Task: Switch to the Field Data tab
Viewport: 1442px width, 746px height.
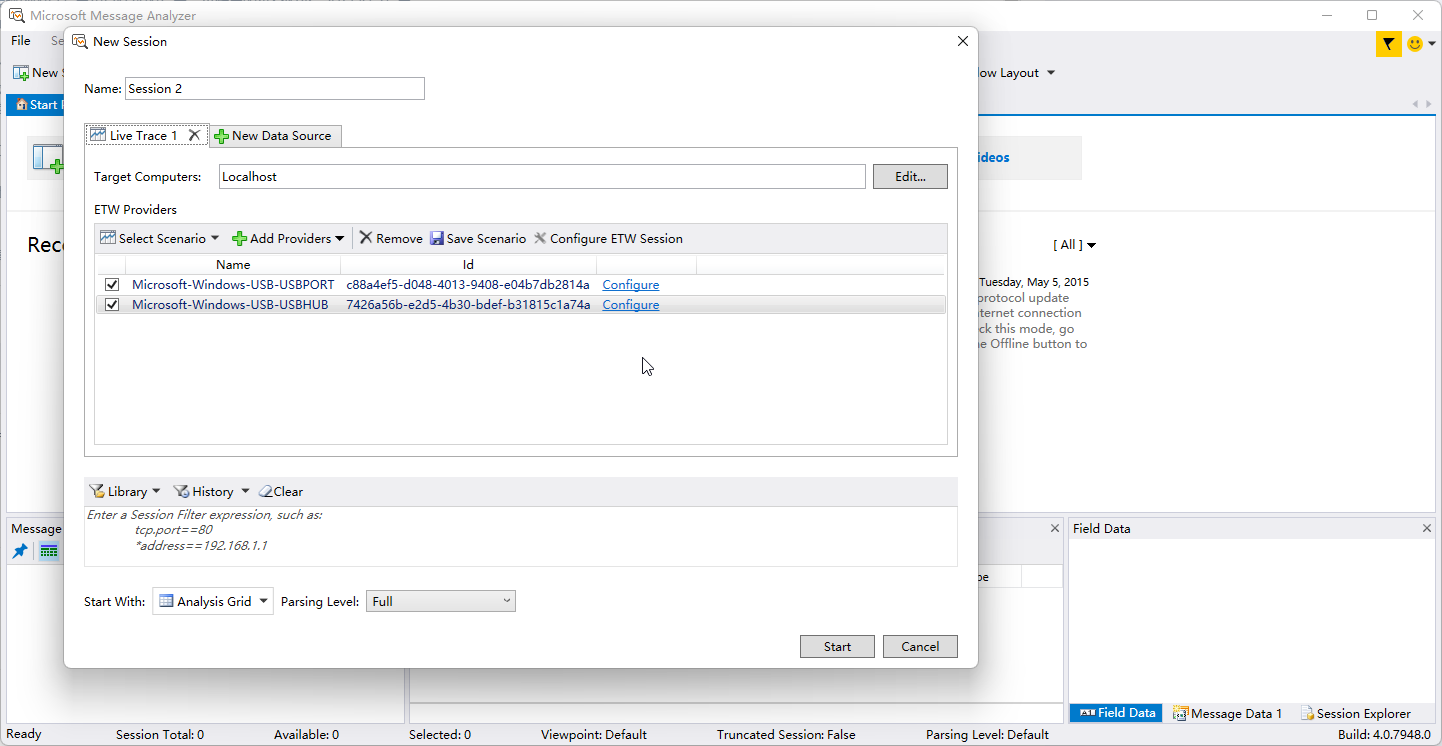Action: 1117,713
